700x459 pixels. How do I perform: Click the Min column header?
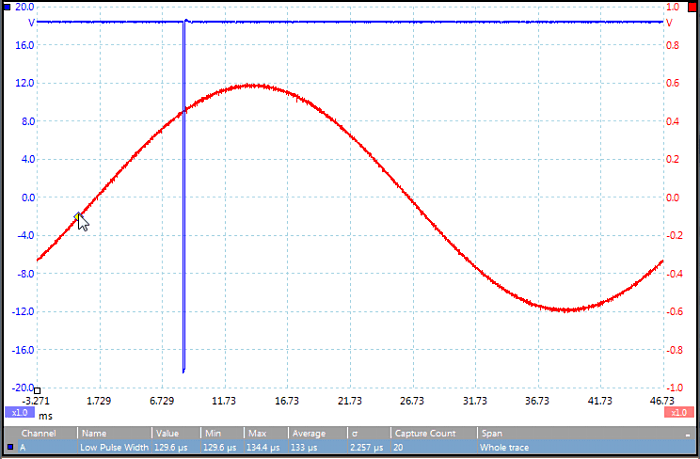(x=213, y=433)
